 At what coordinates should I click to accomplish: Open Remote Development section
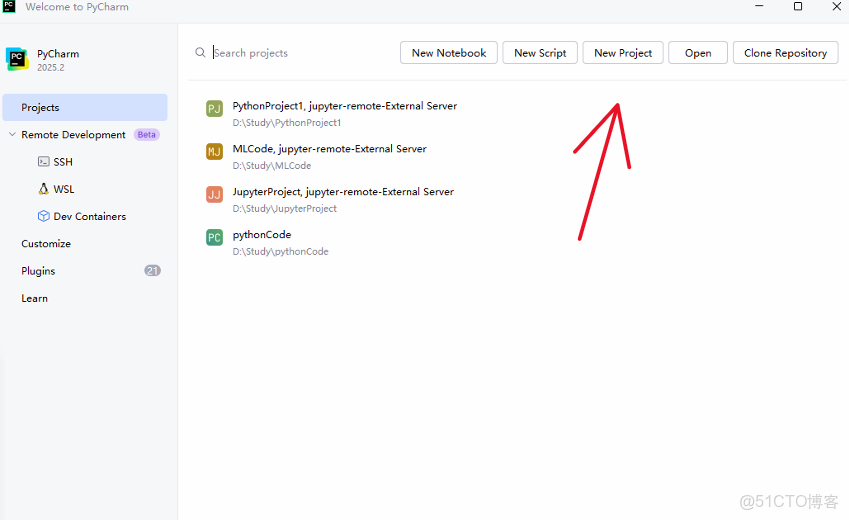[73, 134]
